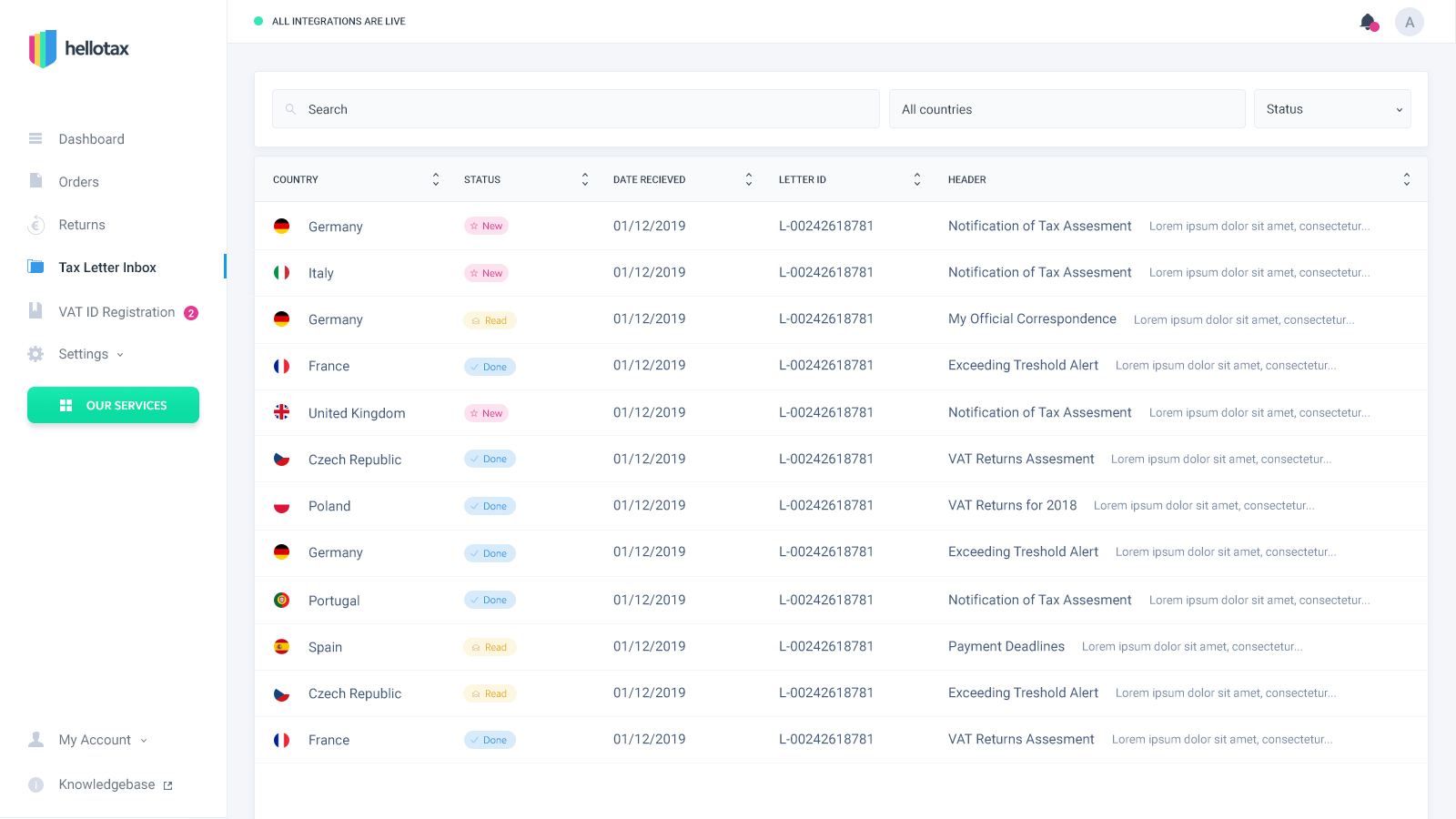This screenshot has width=1456, height=819.
Task: Click Read status badge in Spain row
Action: click(x=490, y=647)
